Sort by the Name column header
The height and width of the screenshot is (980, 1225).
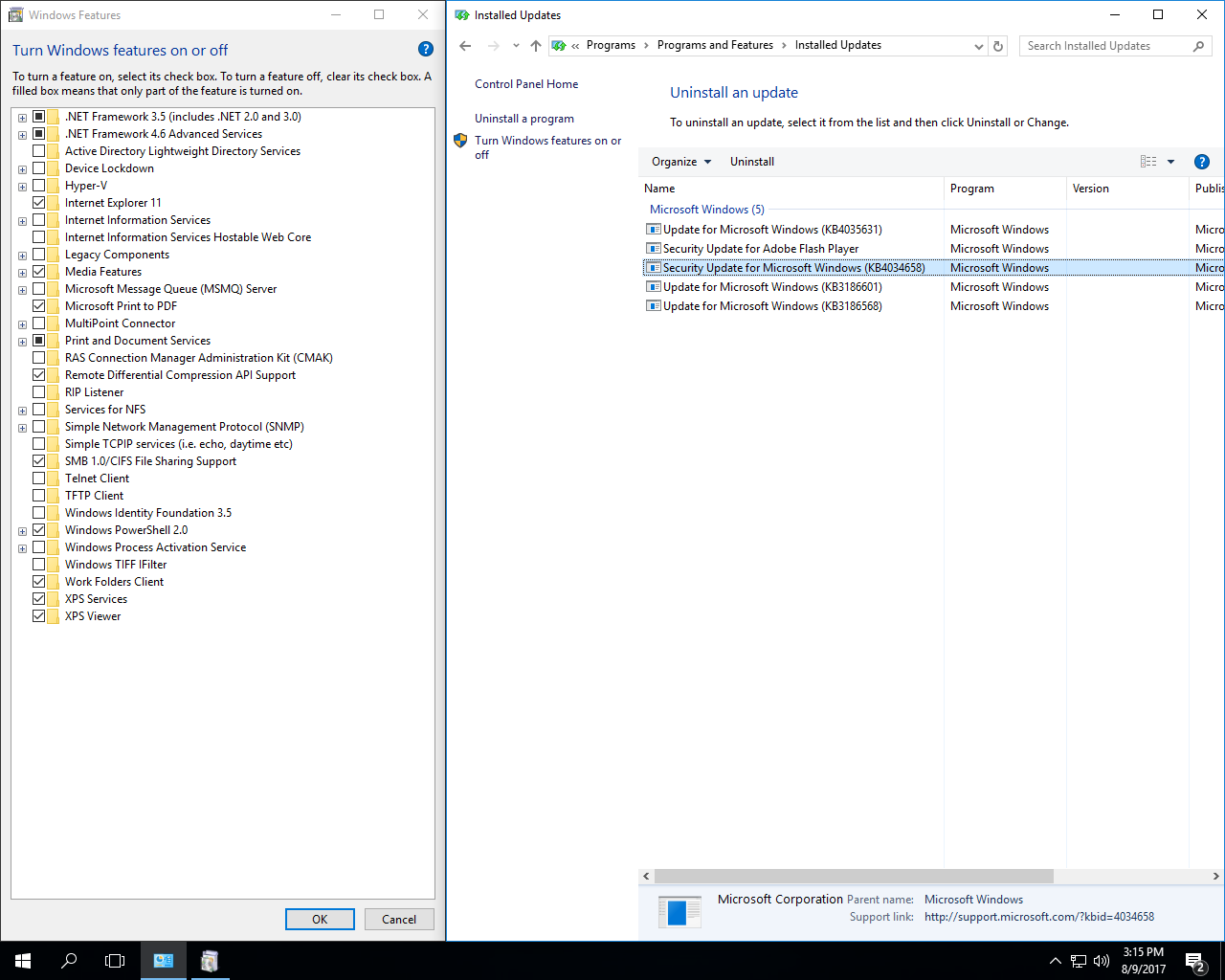point(791,189)
